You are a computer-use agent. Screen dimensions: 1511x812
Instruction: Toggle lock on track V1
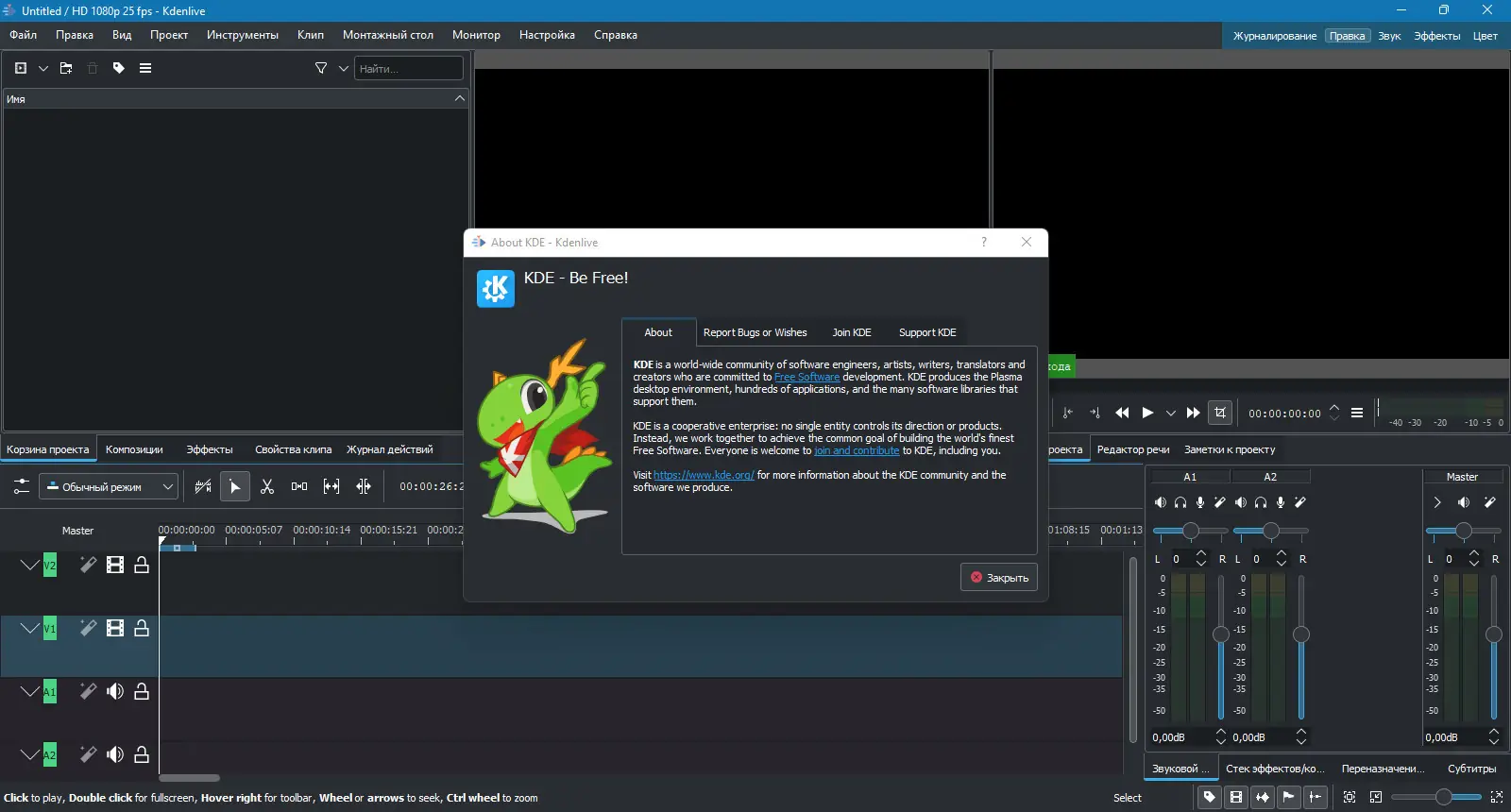[x=142, y=628]
